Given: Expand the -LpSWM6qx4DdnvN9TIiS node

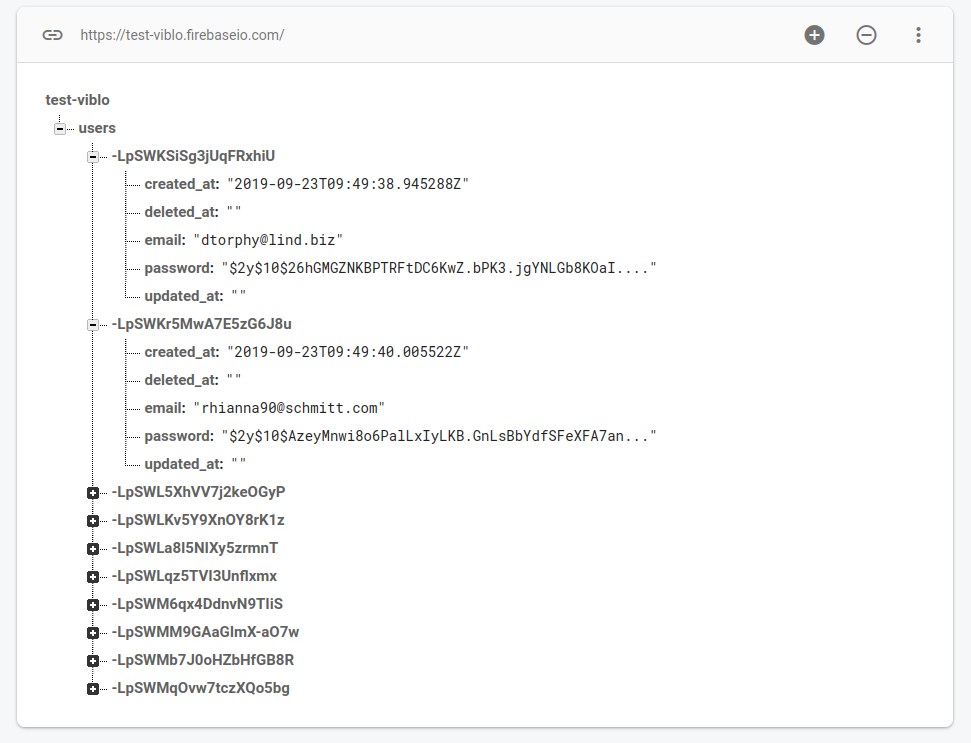Looking at the screenshot, I should click(93, 605).
